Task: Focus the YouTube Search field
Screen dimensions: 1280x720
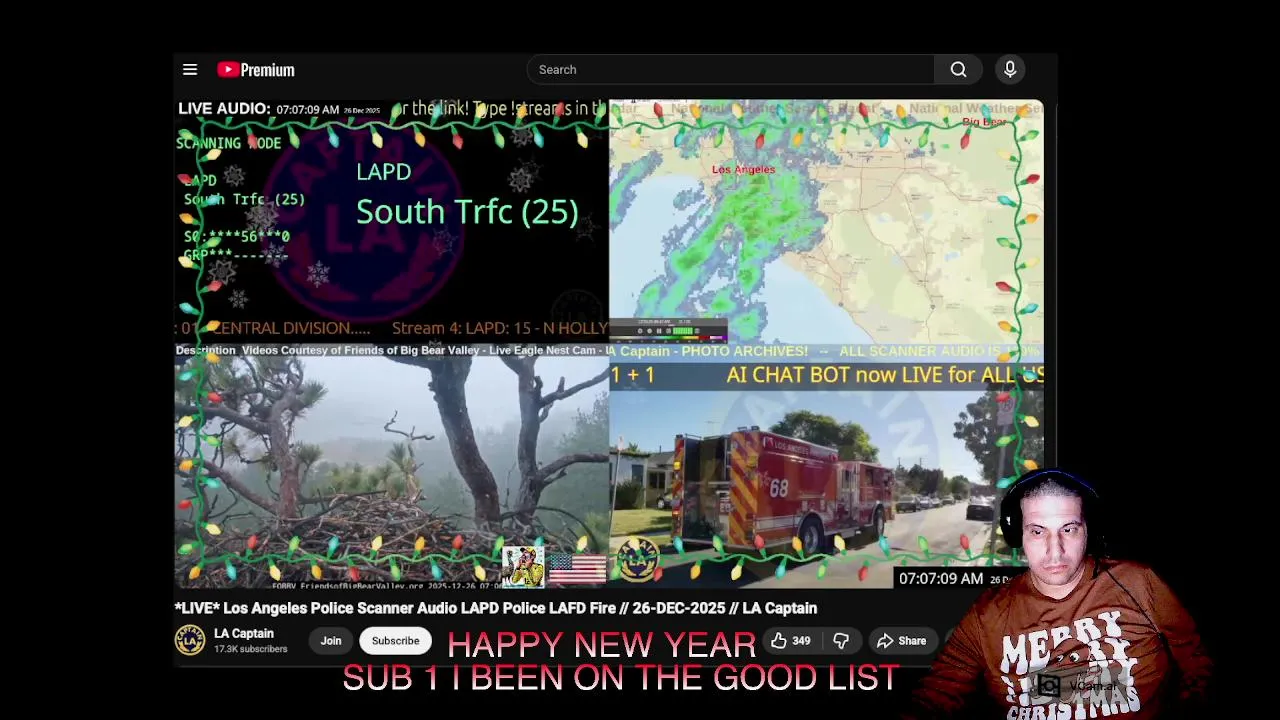Action: click(731, 70)
